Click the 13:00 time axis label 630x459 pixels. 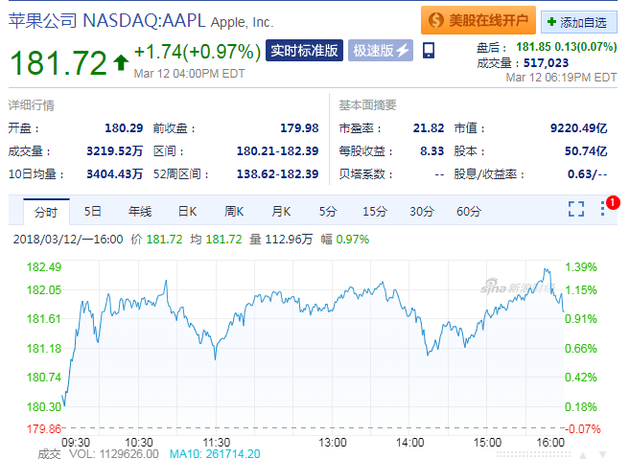click(x=332, y=443)
